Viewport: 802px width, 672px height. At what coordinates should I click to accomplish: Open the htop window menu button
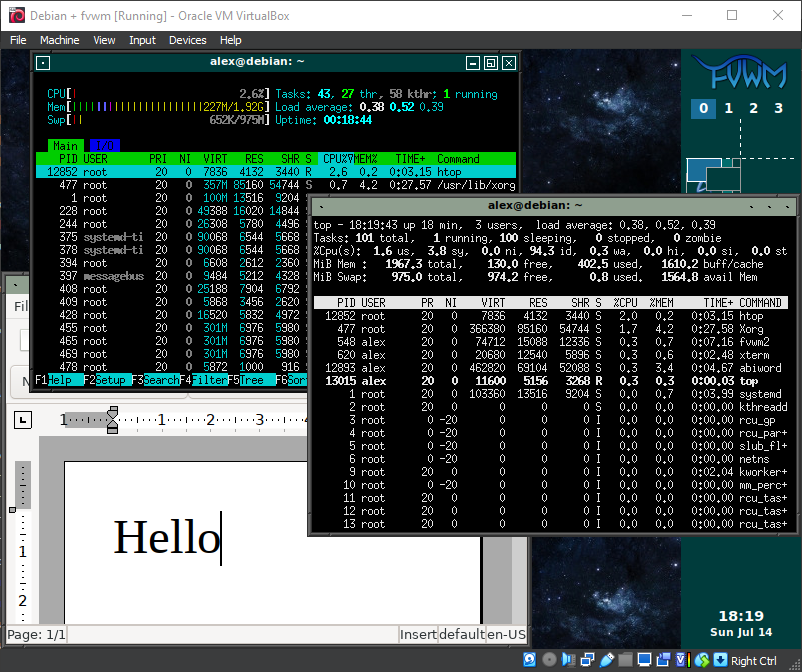click(x=42, y=62)
